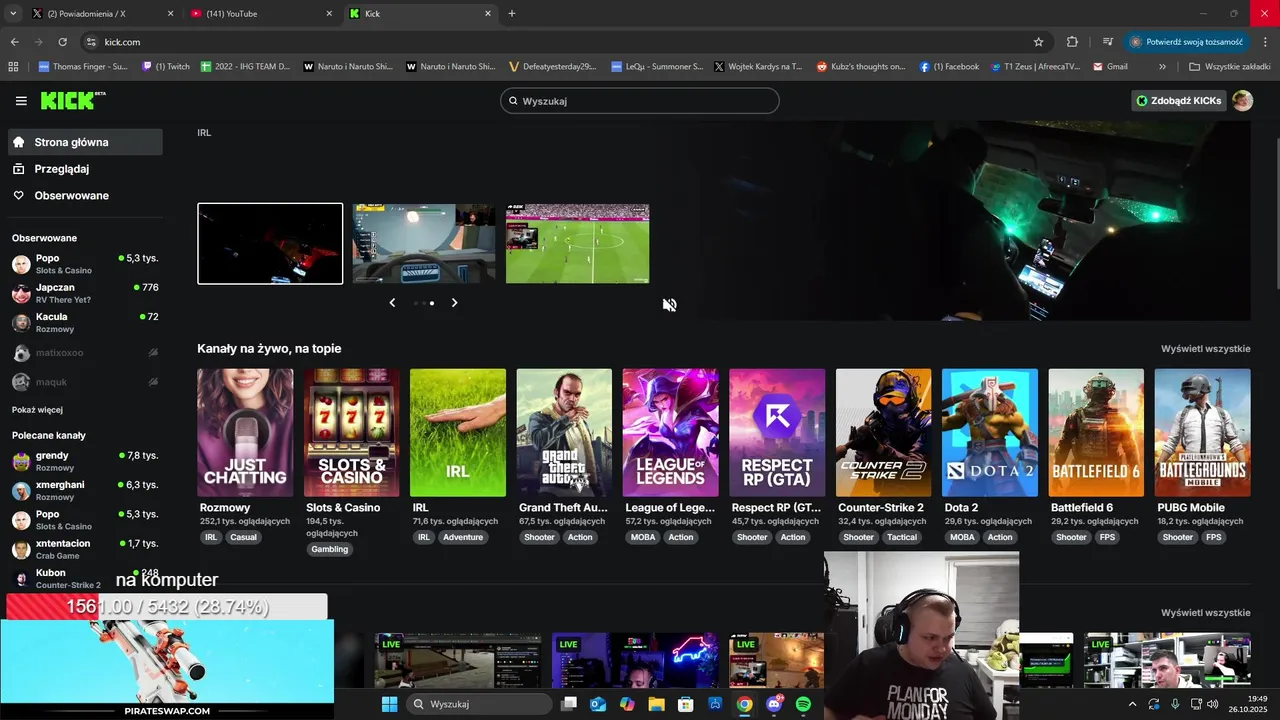The image size is (1280, 720).
Task: Open the (1) Facebook bookmark
Action: [949, 67]
